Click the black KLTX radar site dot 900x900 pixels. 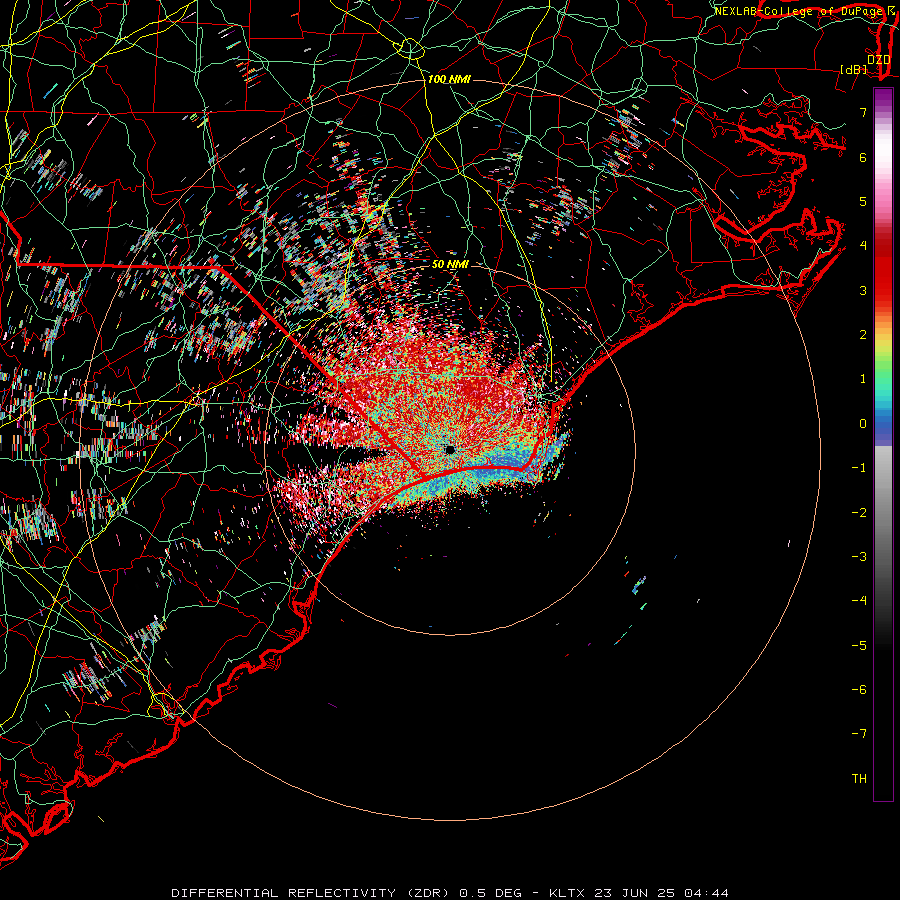tap(450, 449)
